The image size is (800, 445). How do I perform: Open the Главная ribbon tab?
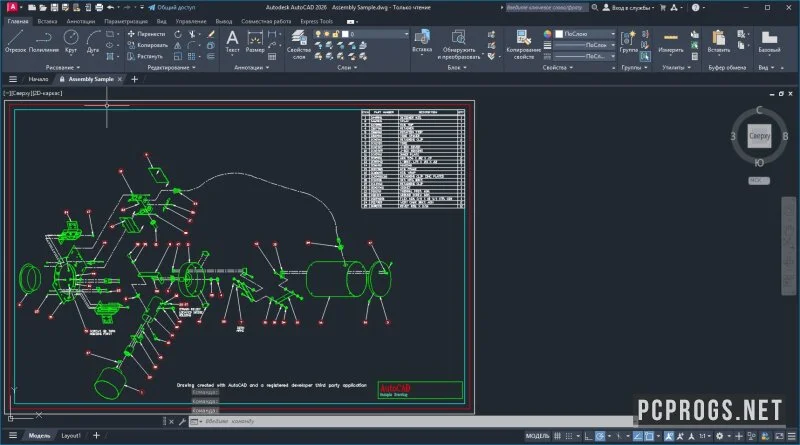coord(18,21)
